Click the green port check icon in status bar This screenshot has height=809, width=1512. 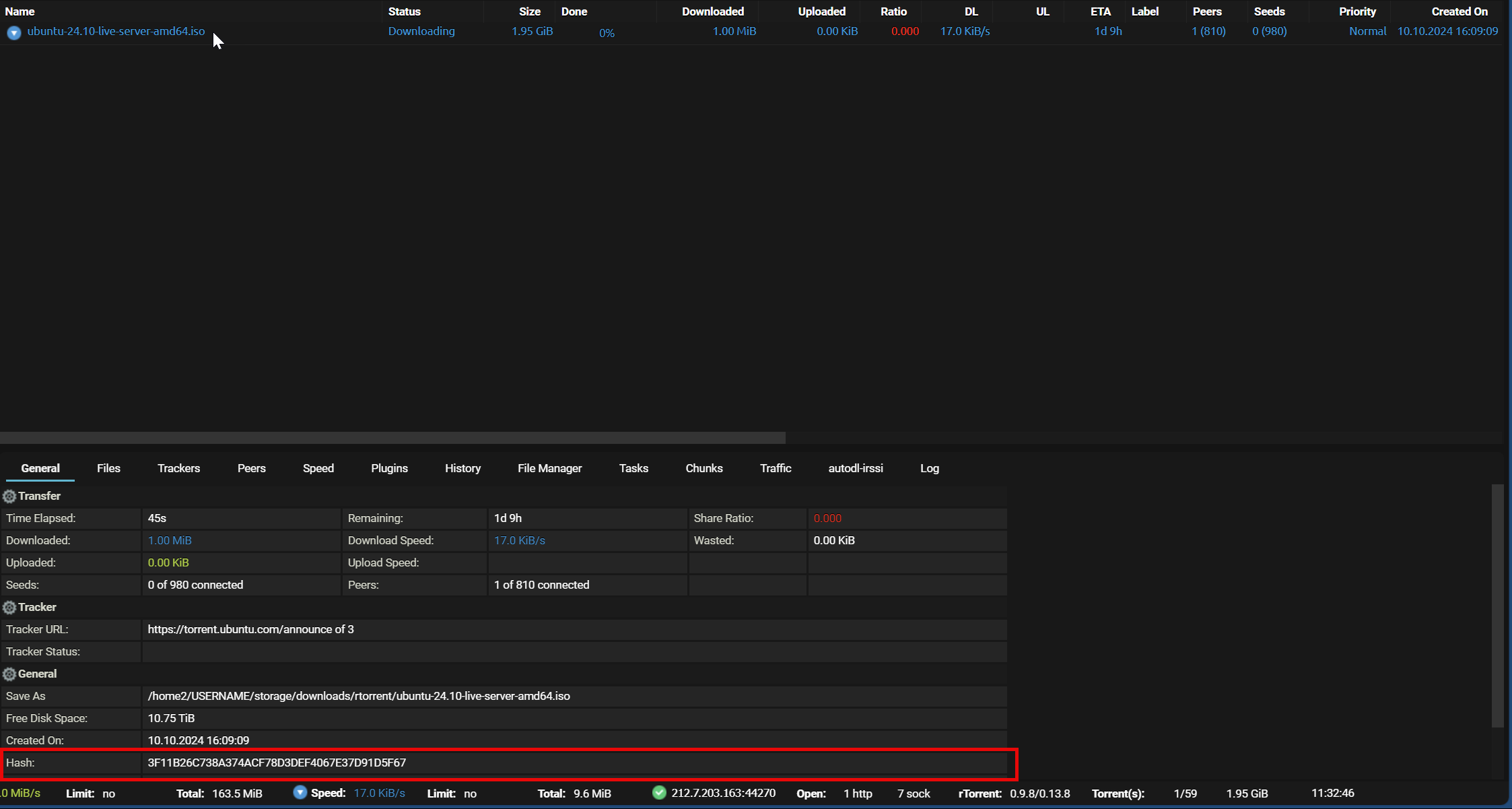coord(660,793)
